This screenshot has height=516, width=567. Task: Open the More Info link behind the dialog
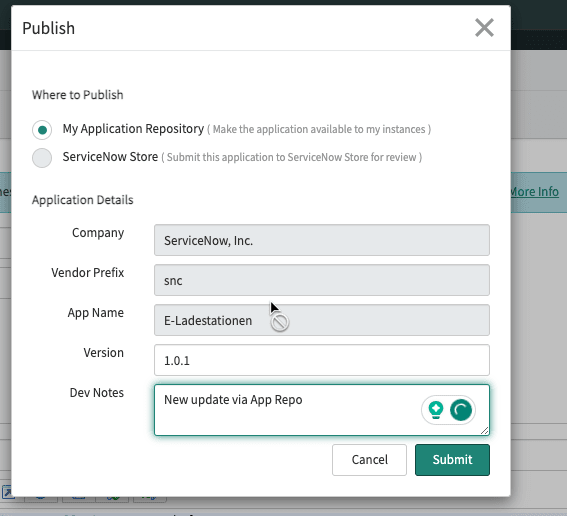[535, 192]
